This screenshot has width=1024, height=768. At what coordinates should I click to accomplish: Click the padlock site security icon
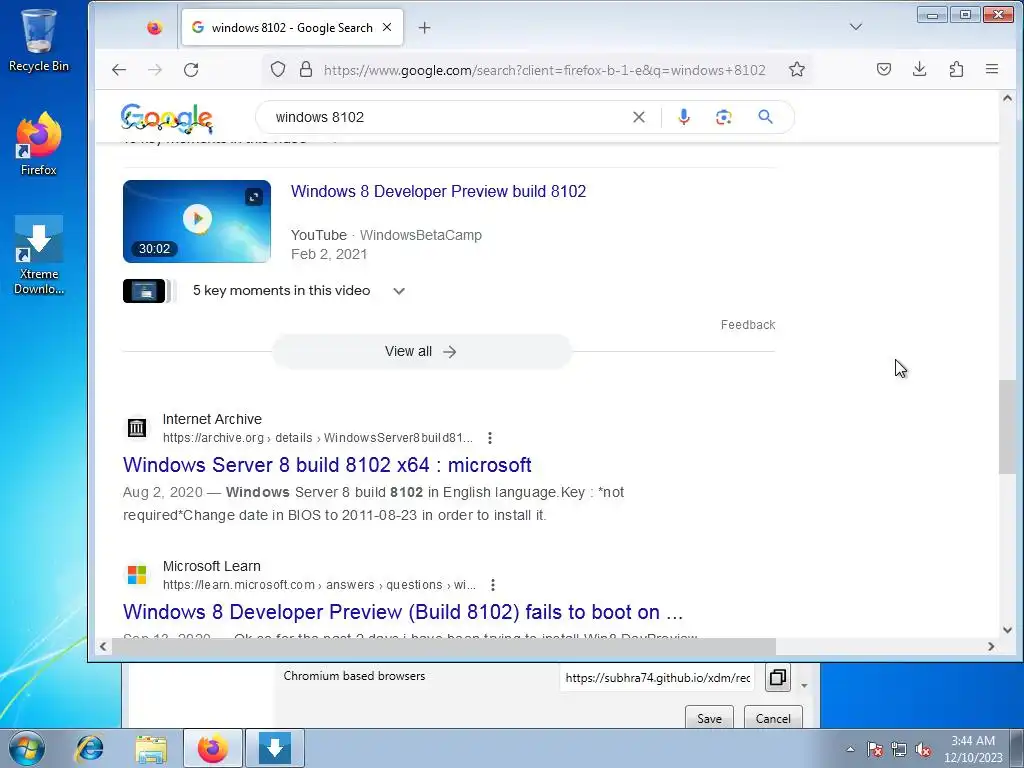(x=305, y=69)
